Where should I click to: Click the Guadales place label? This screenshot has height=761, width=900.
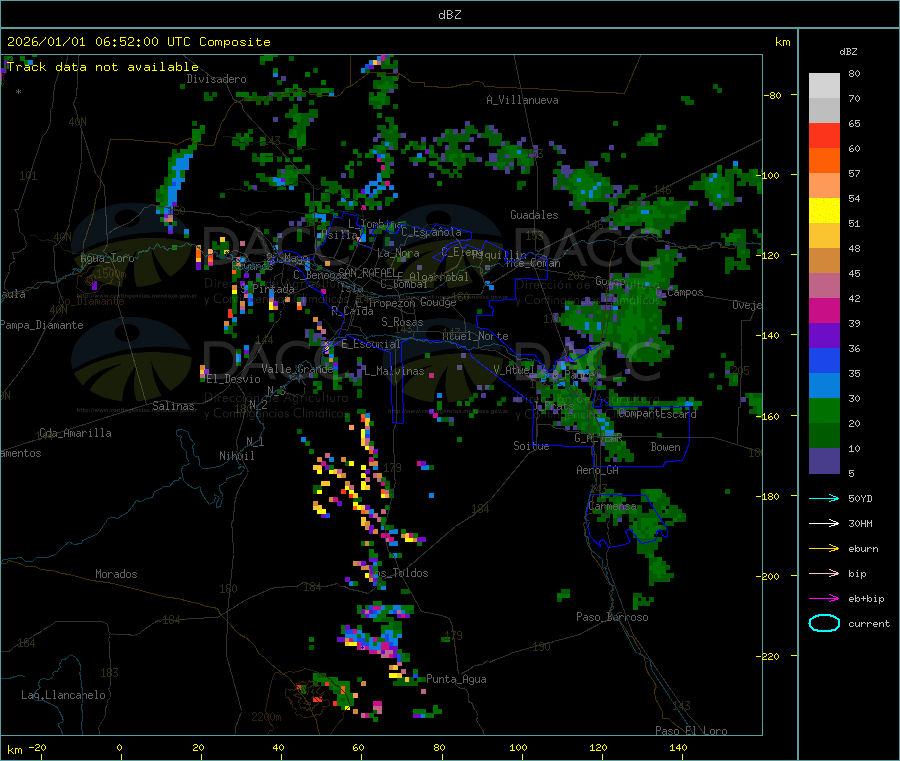534,215
